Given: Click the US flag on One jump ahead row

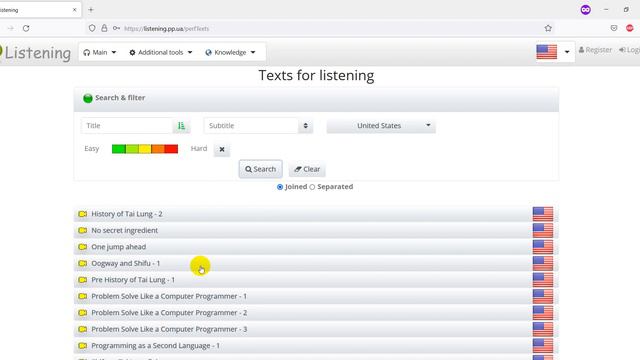Looking at the screenshot, I should [543, 247].
